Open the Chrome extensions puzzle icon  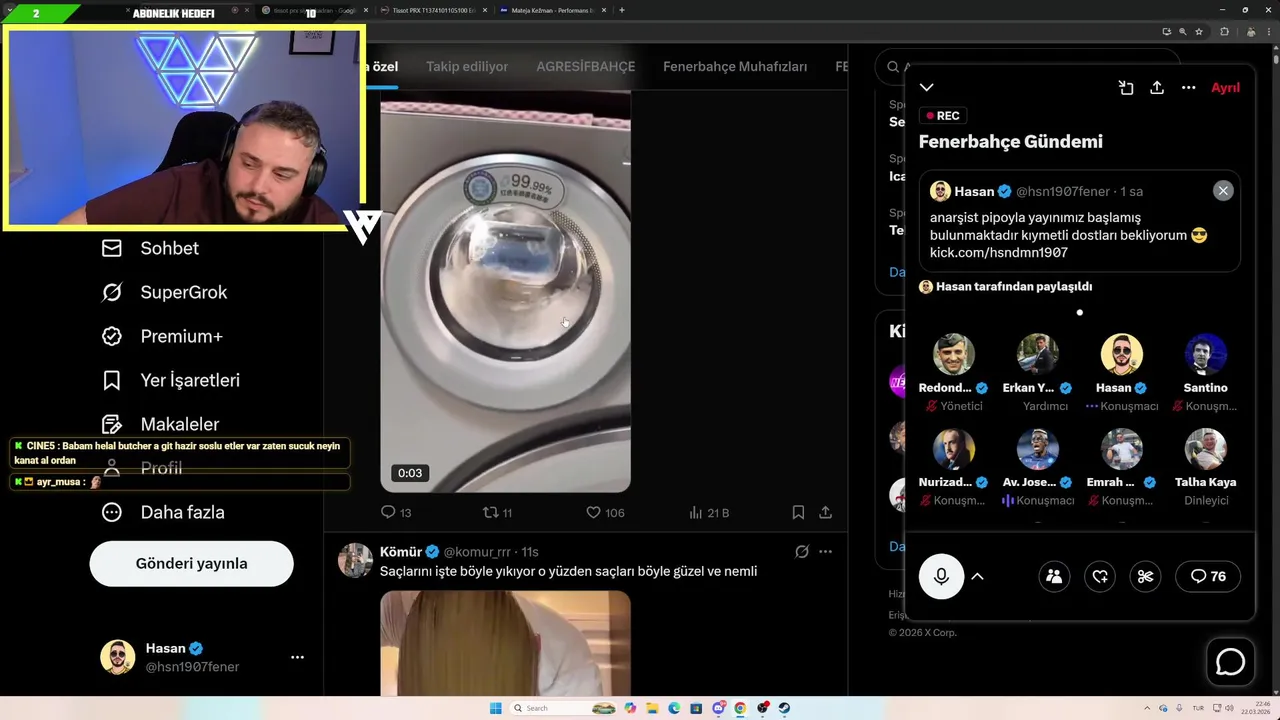click(x=1224, y=31)
